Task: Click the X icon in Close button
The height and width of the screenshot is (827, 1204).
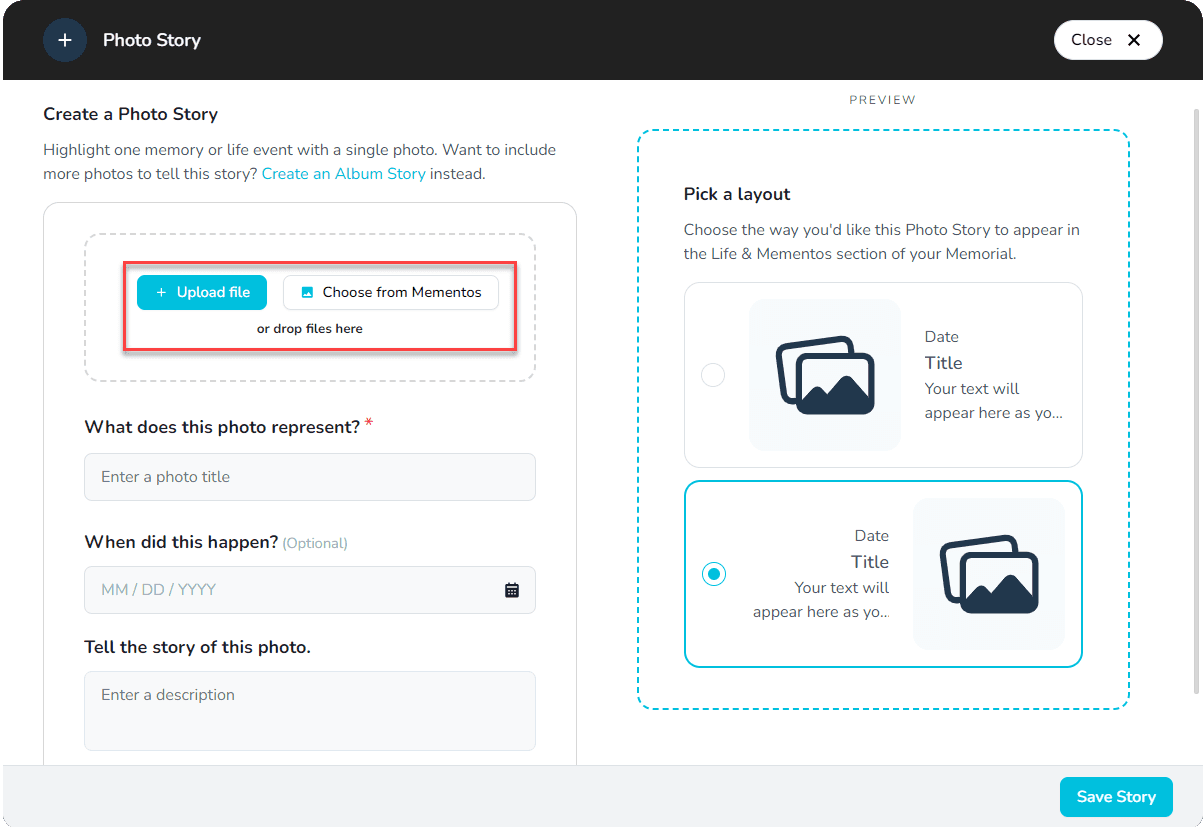Action: [x=1134, y=40]
